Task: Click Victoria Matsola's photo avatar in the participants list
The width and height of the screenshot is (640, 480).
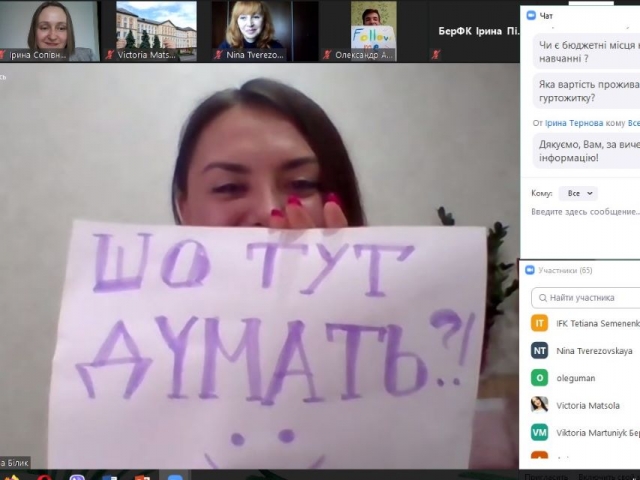Action: click(539, 405)
